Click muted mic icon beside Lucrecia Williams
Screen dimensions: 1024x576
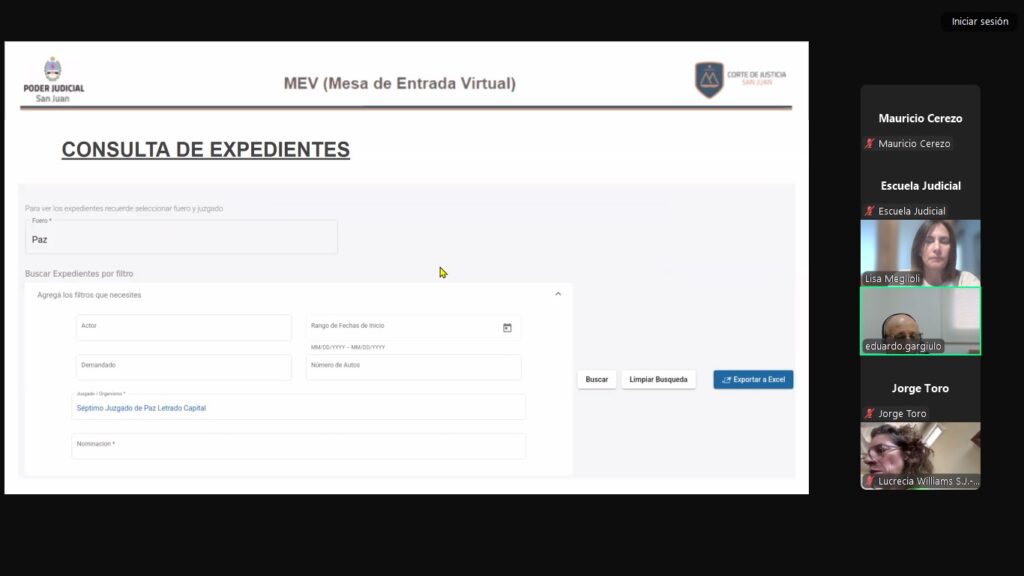(870, 481)
